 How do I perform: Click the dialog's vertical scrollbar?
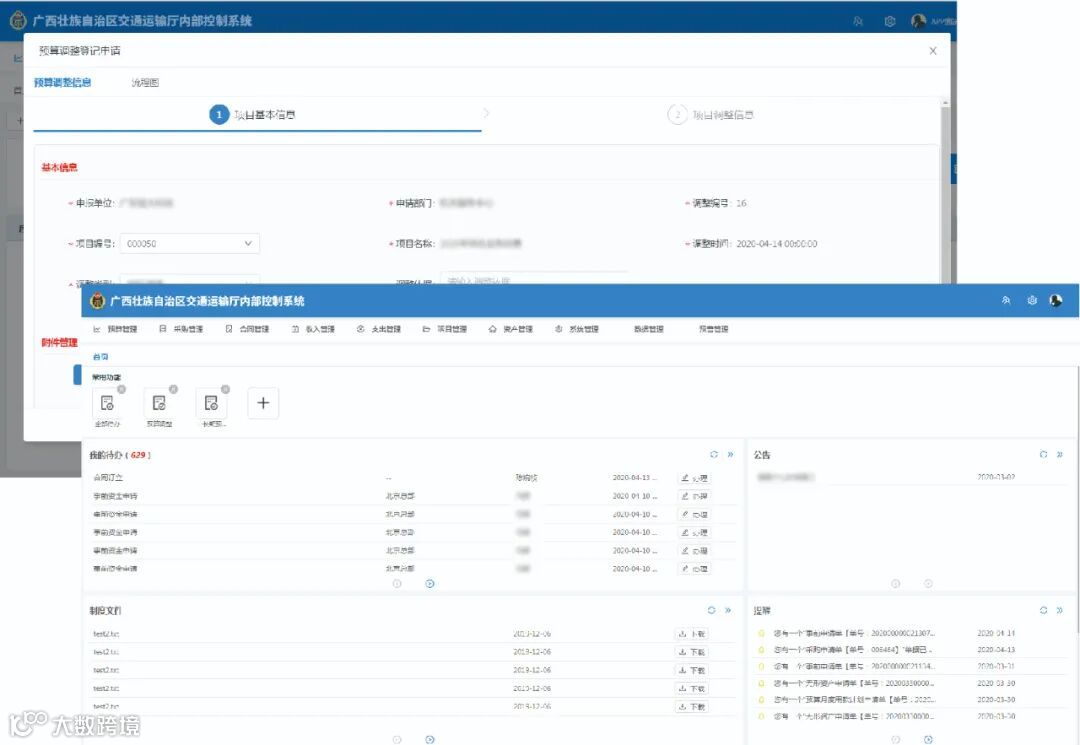[946, 193]
